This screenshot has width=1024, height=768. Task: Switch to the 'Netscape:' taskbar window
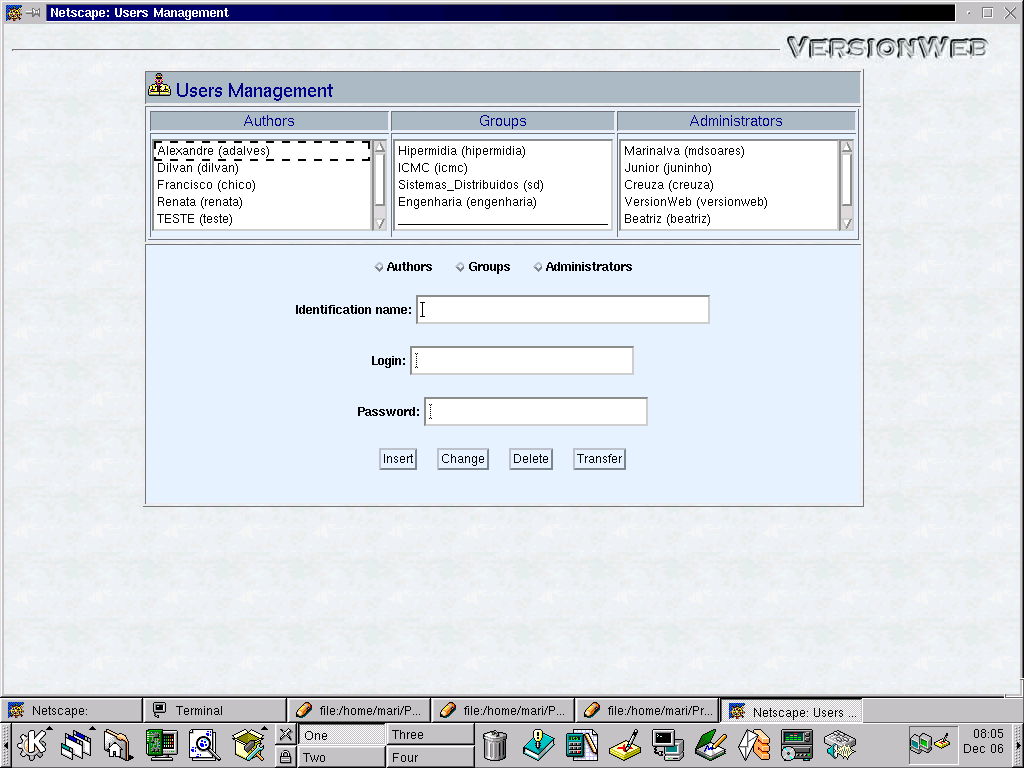pos(71,711)
